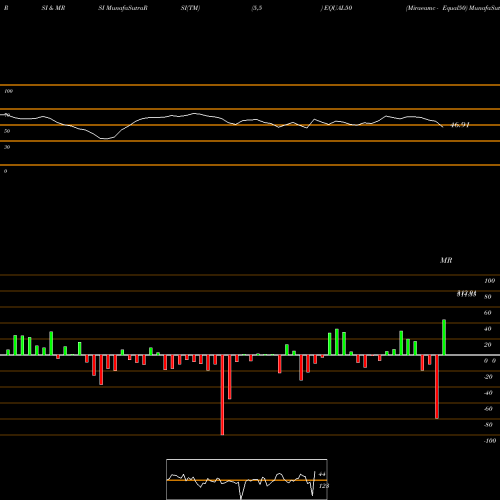Click the -100 label on MR axis
Screen dimensions: 500x500
[x=490, y=441]
